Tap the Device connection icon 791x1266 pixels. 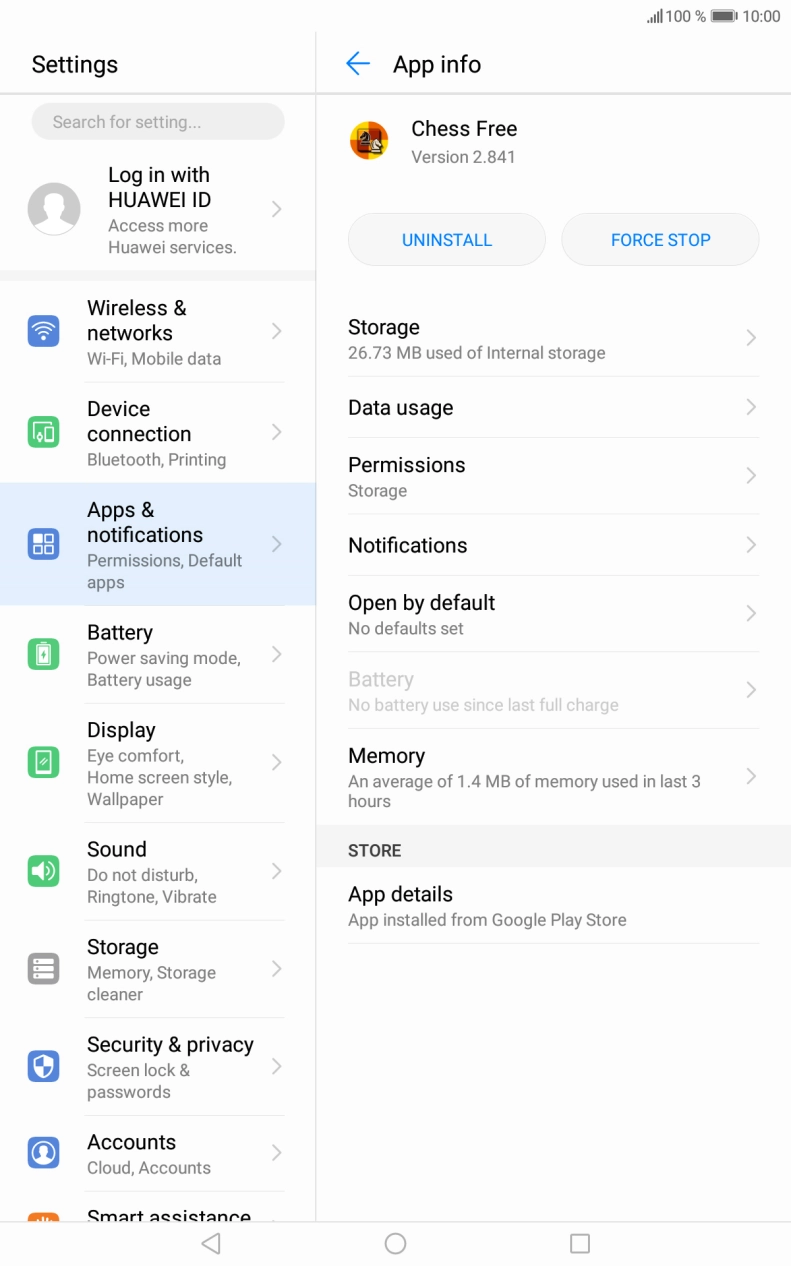pos(43,433)
